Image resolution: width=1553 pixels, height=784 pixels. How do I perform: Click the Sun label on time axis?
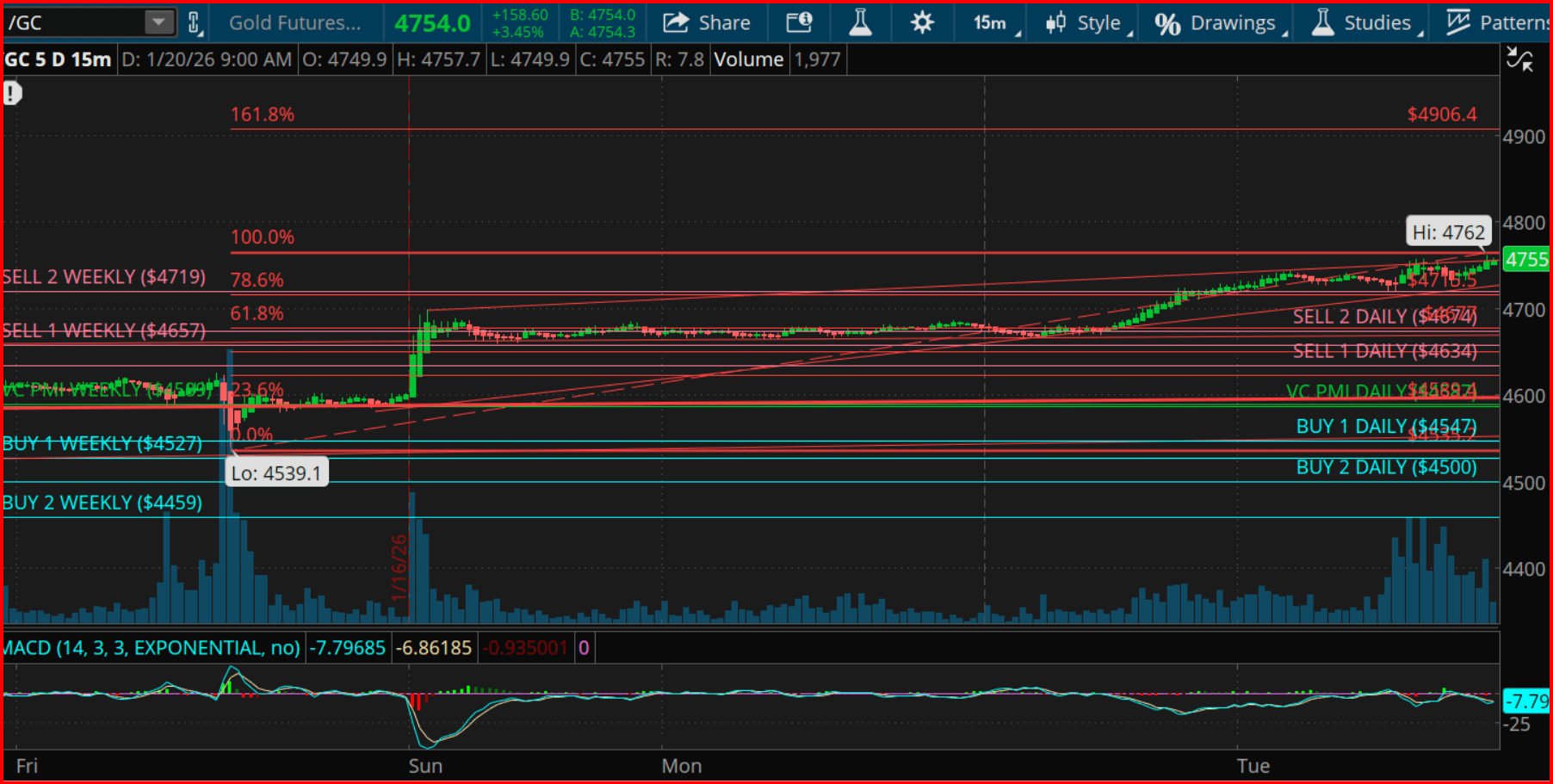[x=425, y=766]
